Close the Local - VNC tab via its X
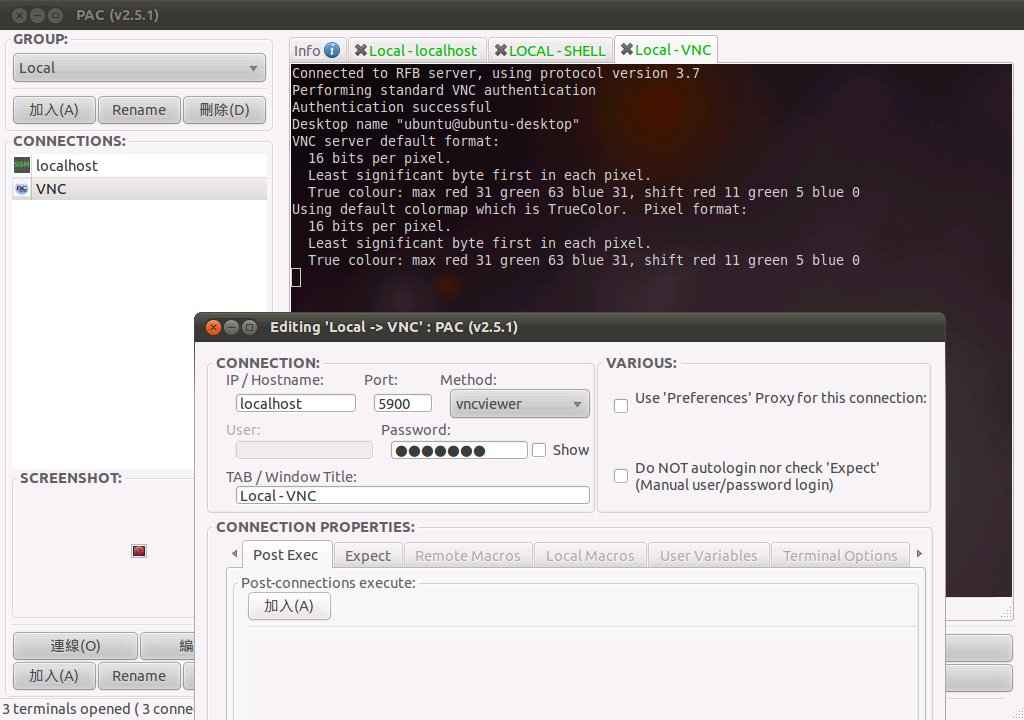Viewport: 1024px width, 720px height. [627, 49]
